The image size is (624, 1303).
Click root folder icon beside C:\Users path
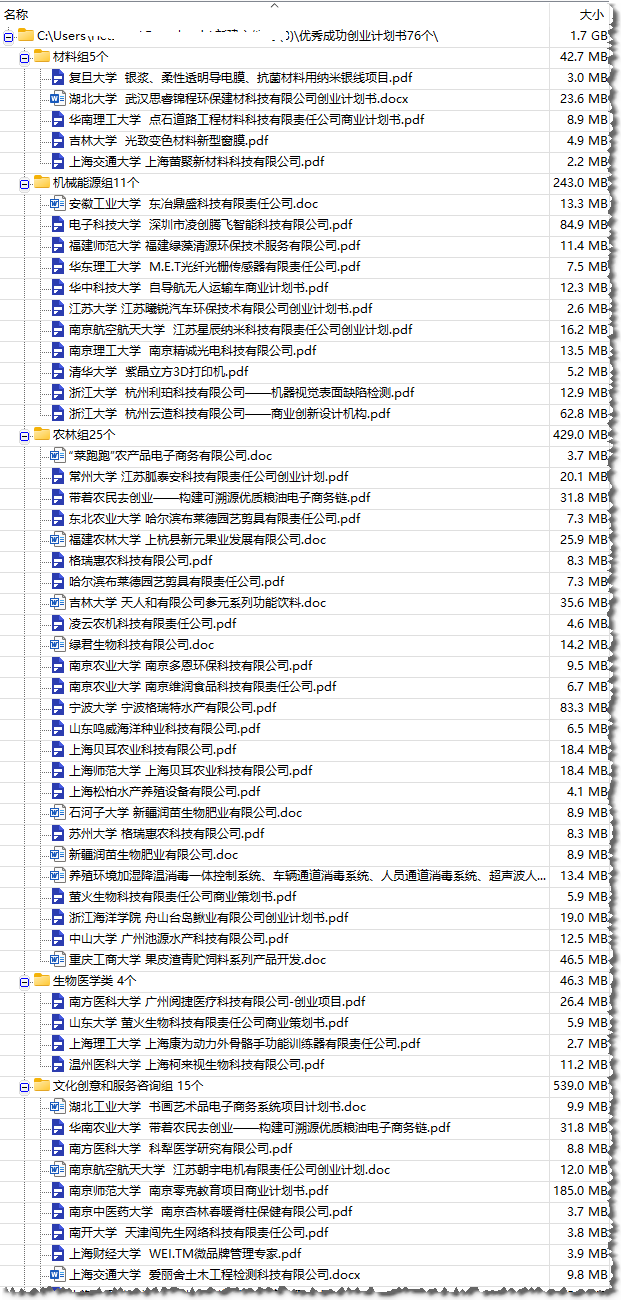click(x=26, y=35)
